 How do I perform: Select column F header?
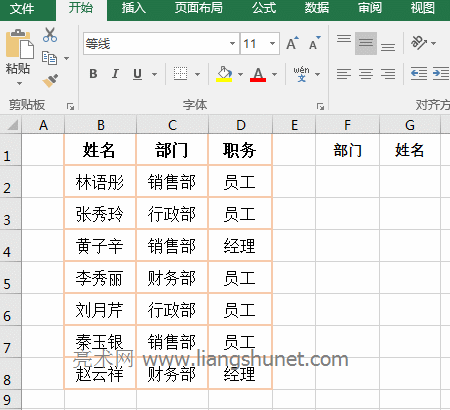pyautogui.click(x=347, y=125)
